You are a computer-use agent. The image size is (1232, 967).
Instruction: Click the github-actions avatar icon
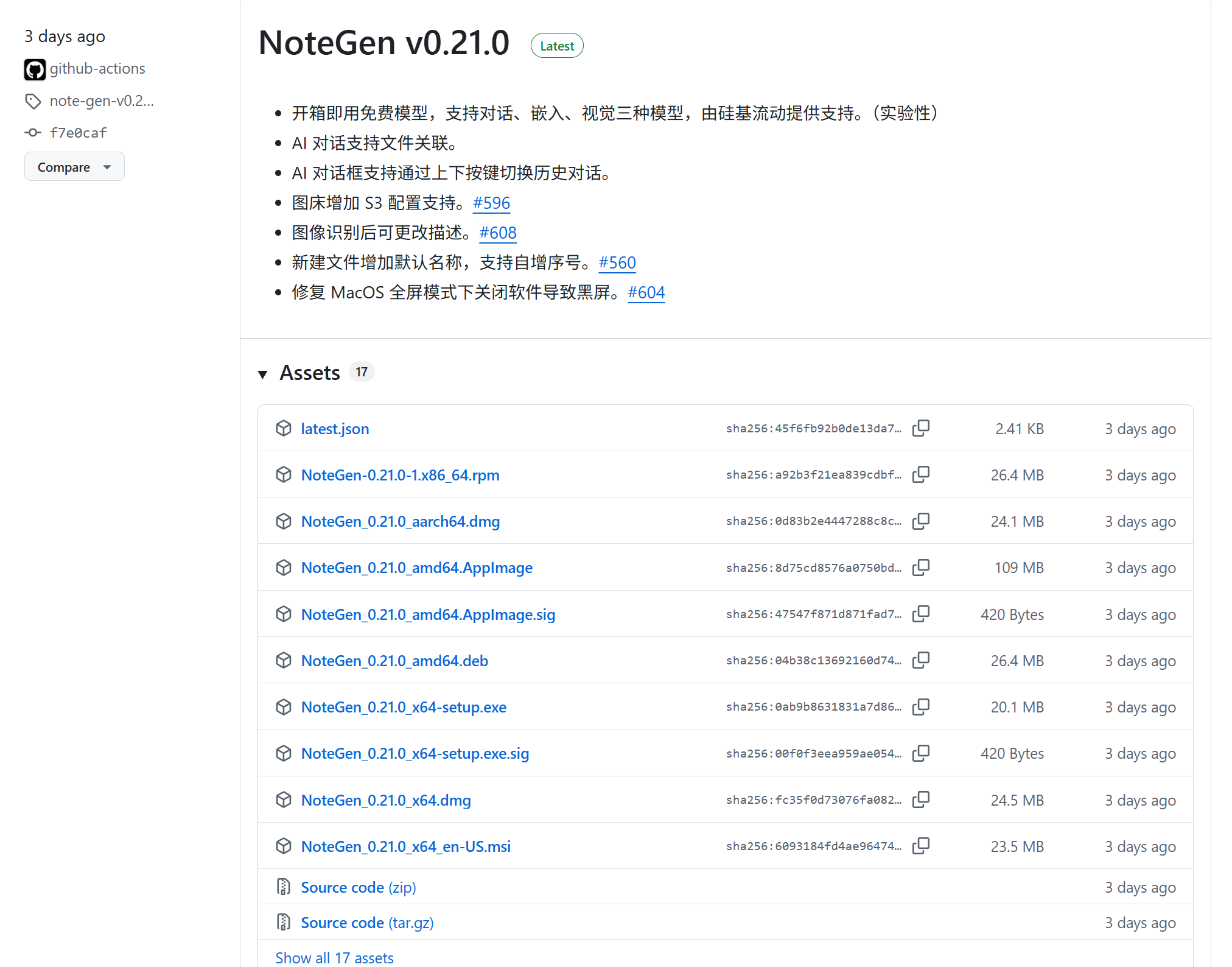tap(35, 69)
